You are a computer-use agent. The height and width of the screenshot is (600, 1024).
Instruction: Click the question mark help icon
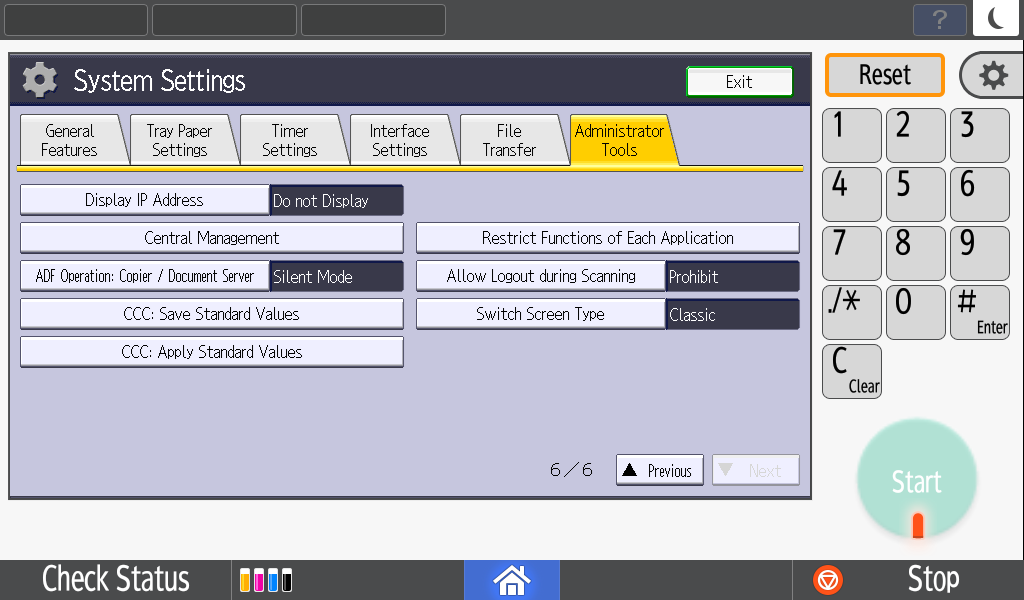click(939, 20)
